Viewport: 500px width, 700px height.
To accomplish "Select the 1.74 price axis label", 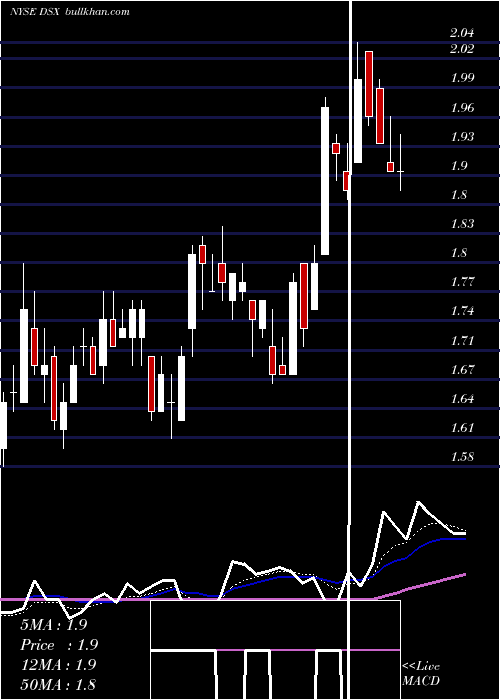I will click(462, 311).
